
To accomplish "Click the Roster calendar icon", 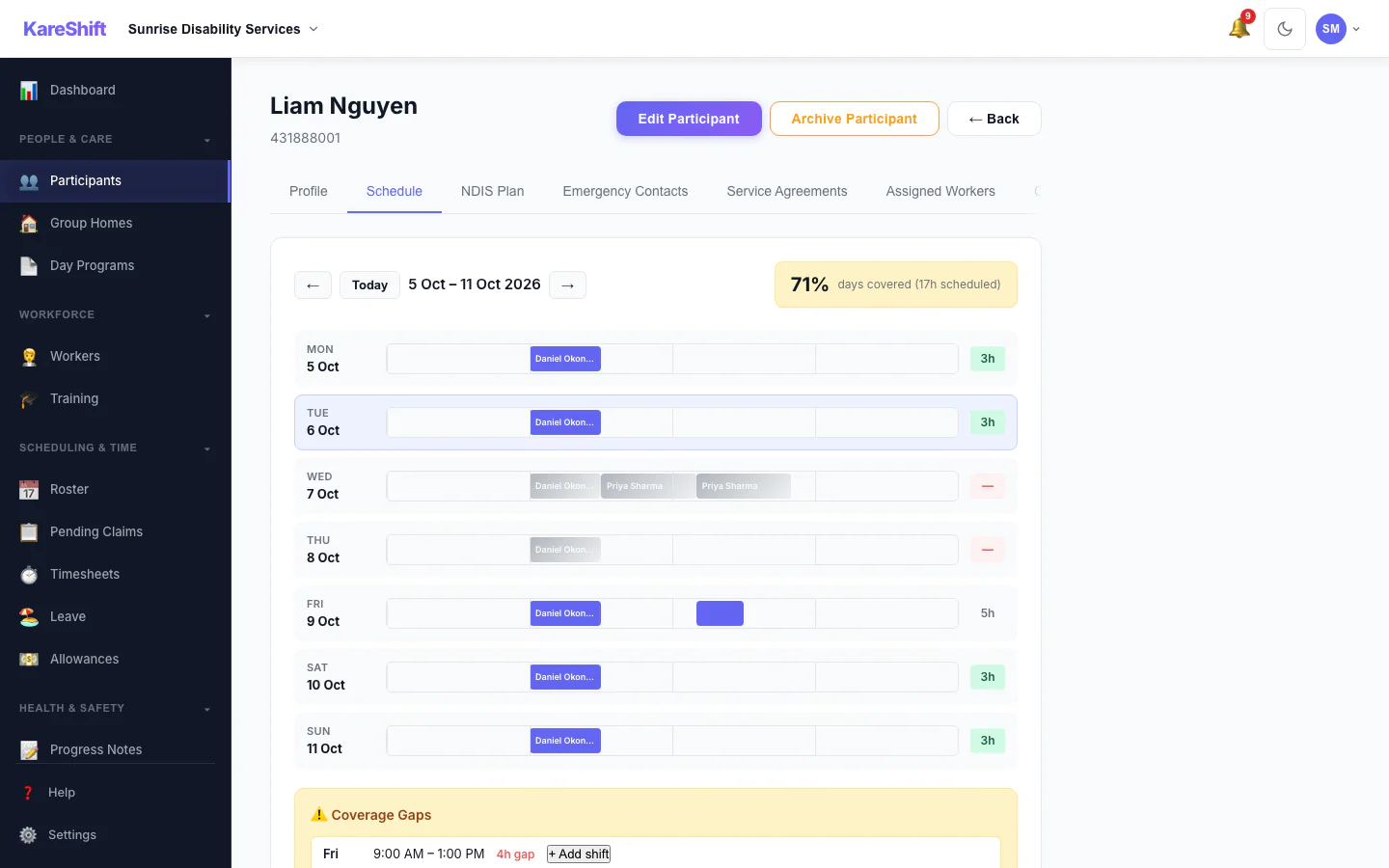I will (x=29, y=489).
